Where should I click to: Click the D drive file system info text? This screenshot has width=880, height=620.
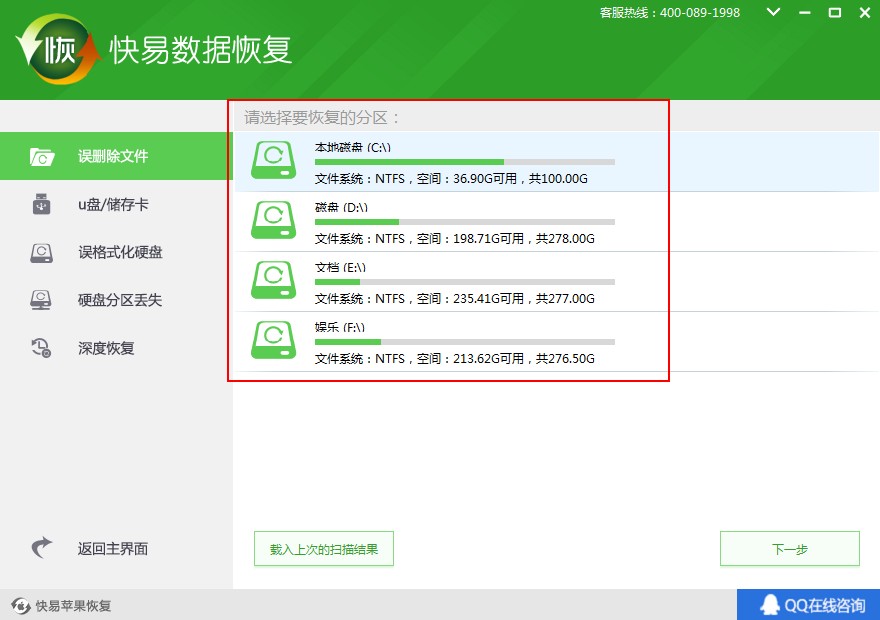pos(454,239)
